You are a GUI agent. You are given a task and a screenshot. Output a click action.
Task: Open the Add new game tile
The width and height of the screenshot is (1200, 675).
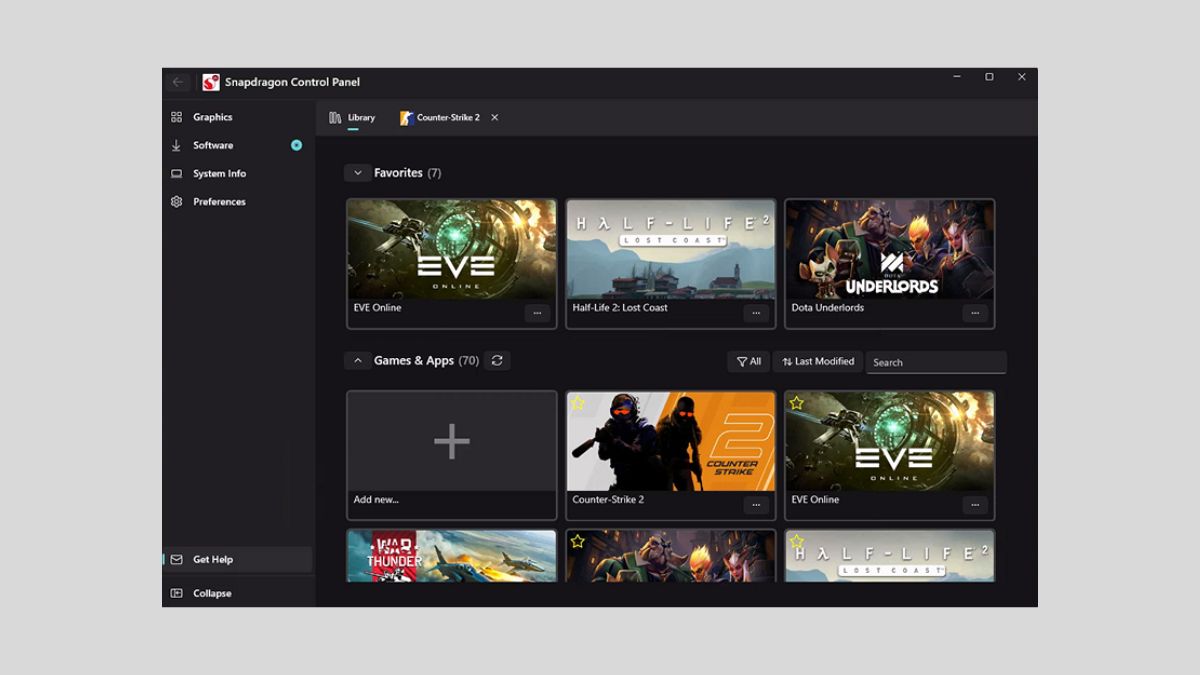[x=451, y=441]
